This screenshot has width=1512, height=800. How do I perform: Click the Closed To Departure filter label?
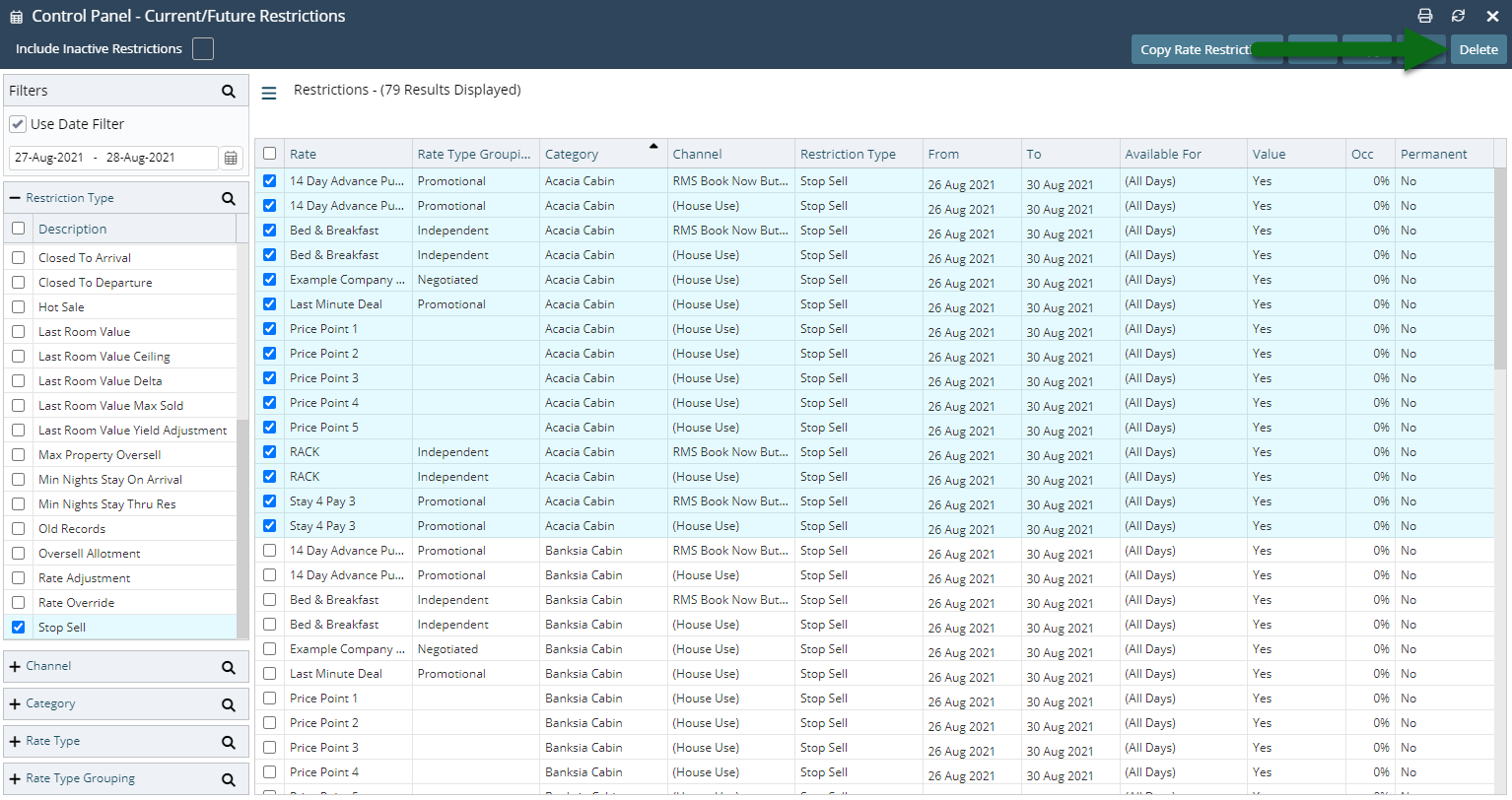pos(96,282)
